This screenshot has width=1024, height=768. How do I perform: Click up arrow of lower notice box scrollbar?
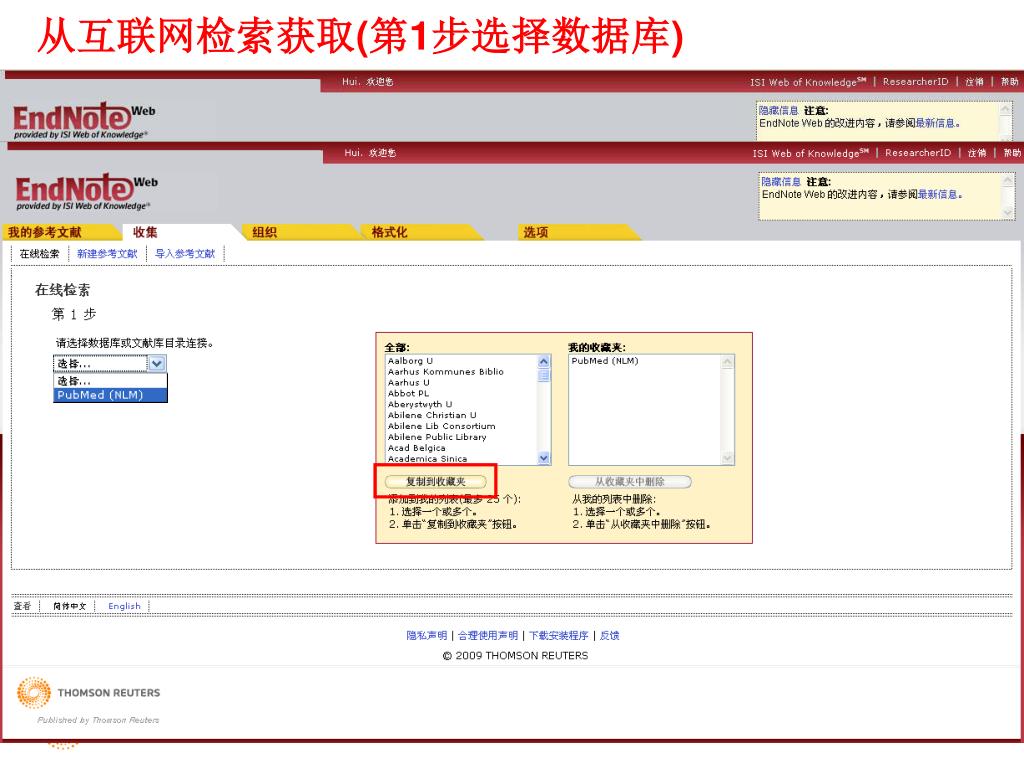pyautogui.click(x=1008, y=180)
